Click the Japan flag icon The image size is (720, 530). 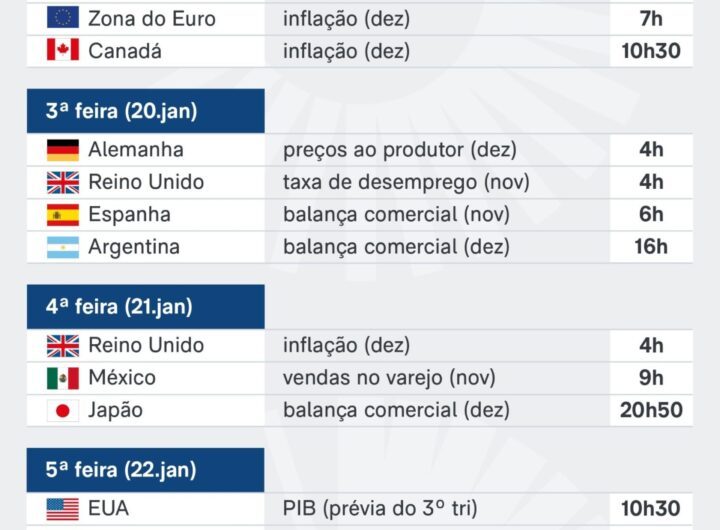coord(63,410)
